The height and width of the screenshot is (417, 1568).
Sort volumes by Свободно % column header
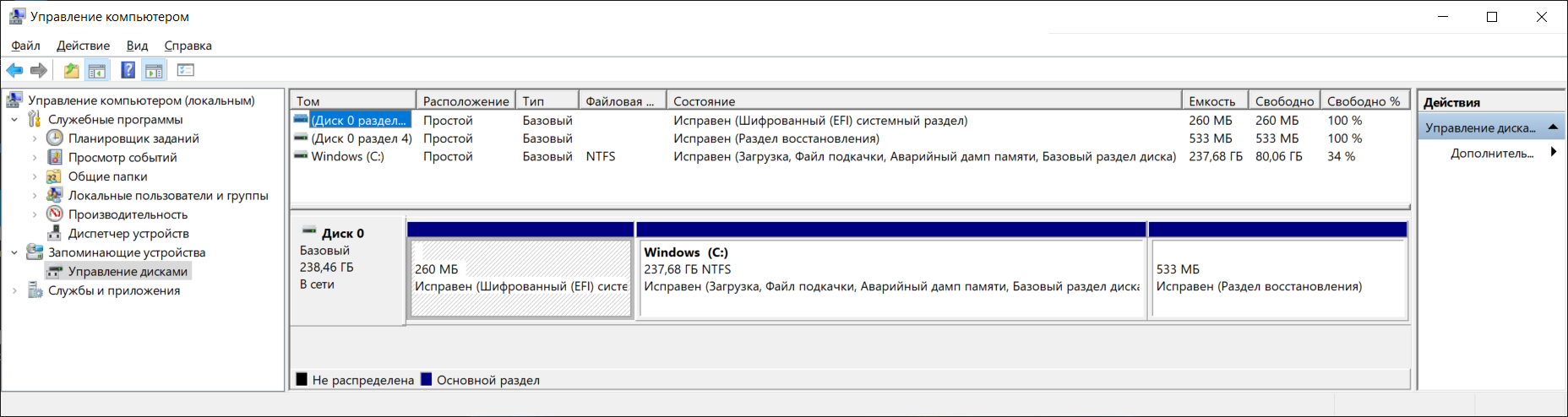1363,101
